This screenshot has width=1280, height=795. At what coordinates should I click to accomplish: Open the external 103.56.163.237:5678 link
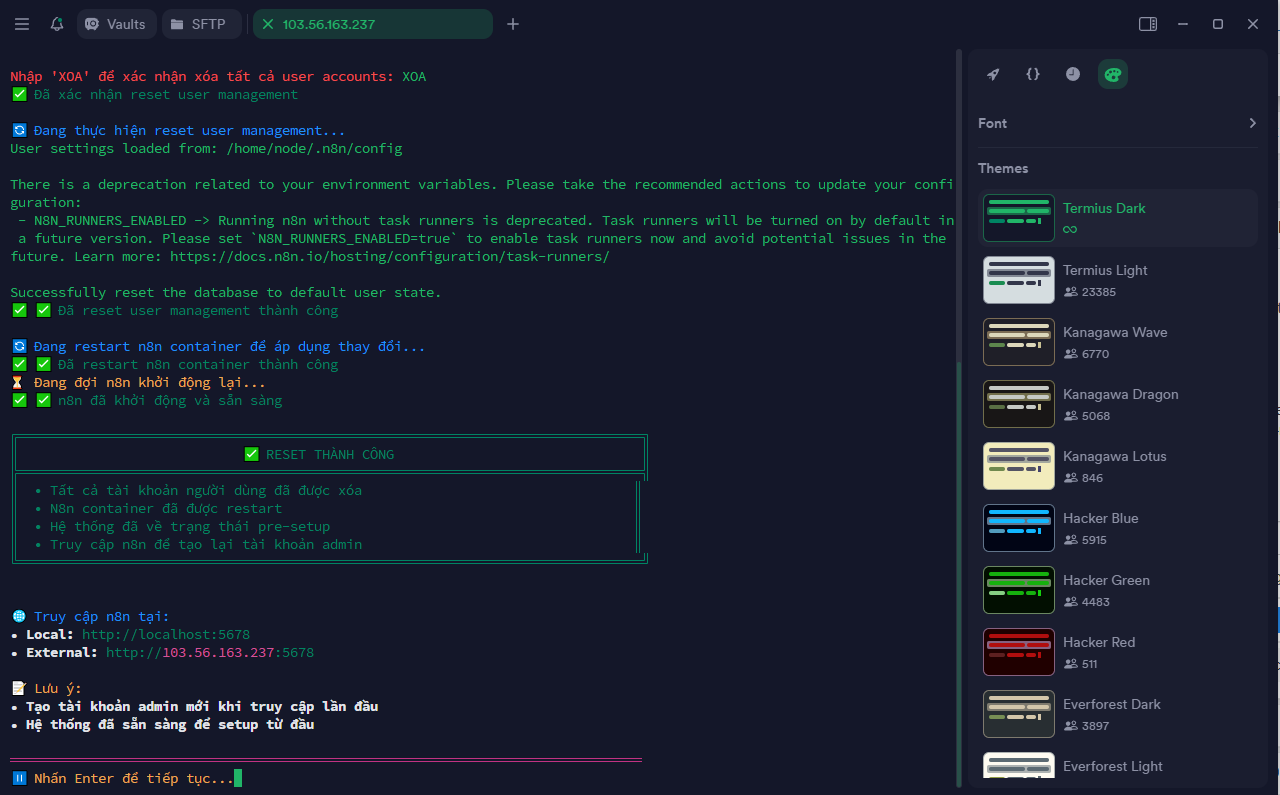tap(210, 653)
